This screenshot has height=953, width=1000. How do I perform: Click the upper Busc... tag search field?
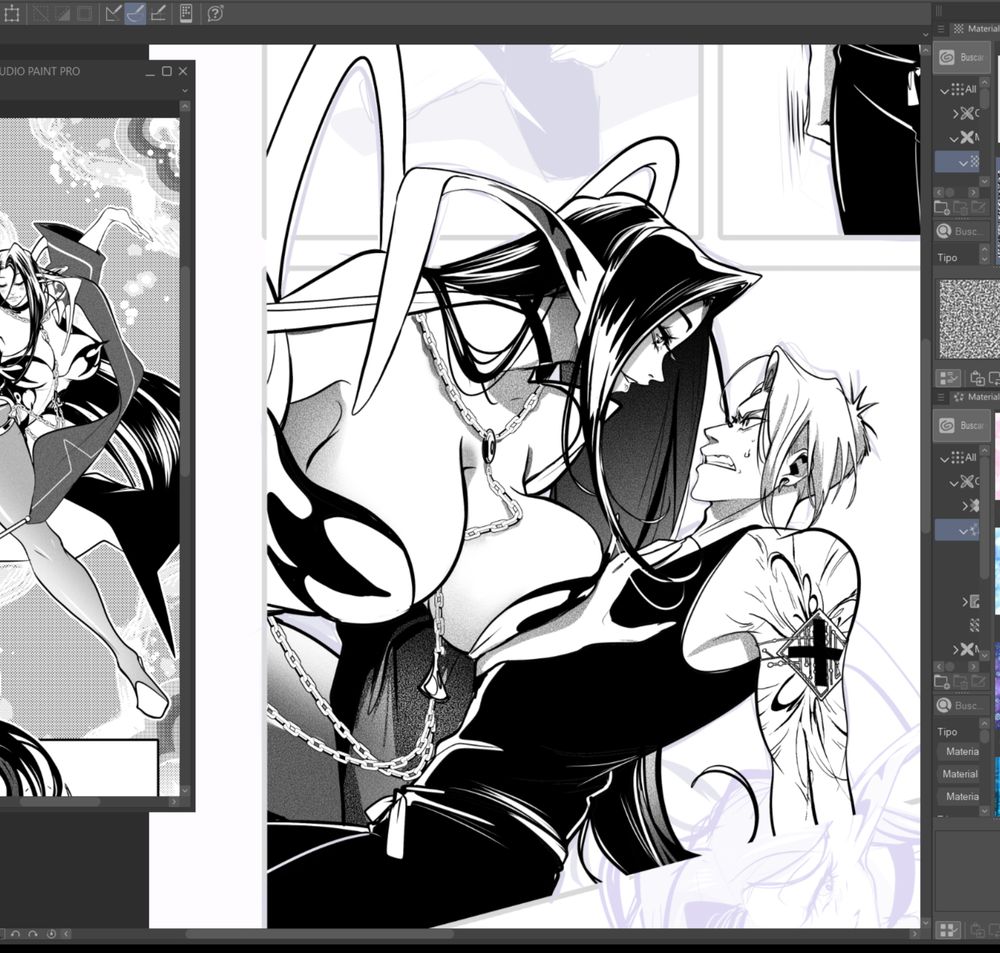pyautogui.click(x=962, y=232)
